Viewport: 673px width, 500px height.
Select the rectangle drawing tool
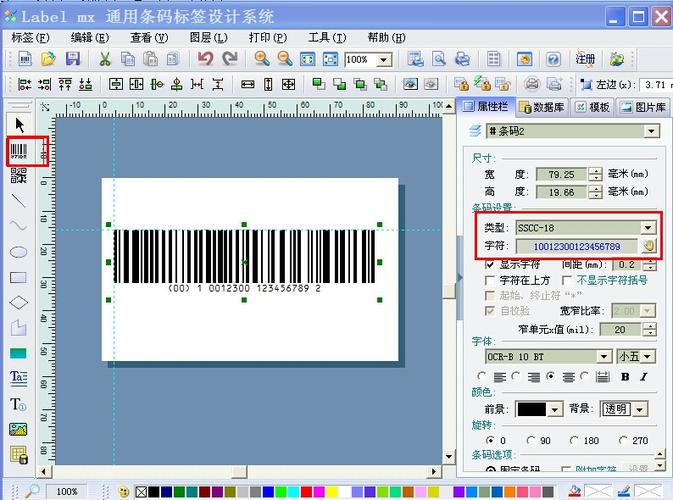[19, 277]
